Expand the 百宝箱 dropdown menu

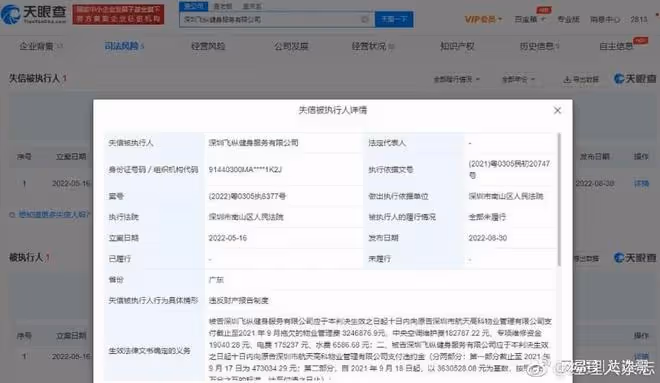(530, 19)
